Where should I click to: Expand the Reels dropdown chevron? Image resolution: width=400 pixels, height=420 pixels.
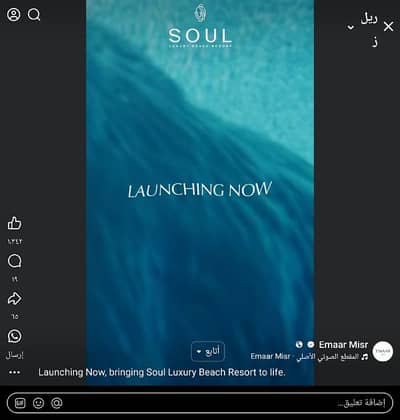tap(350, 27)
